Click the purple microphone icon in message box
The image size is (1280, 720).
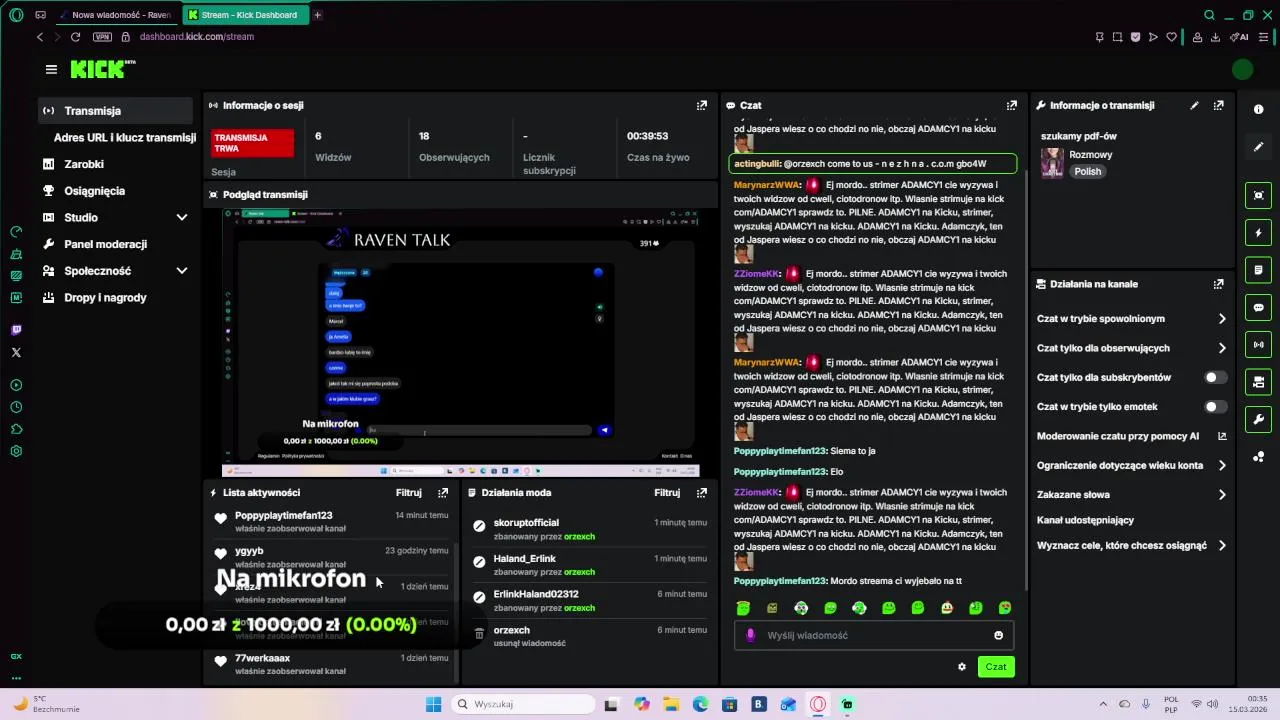pyautogui.click(x=750, y=635)
